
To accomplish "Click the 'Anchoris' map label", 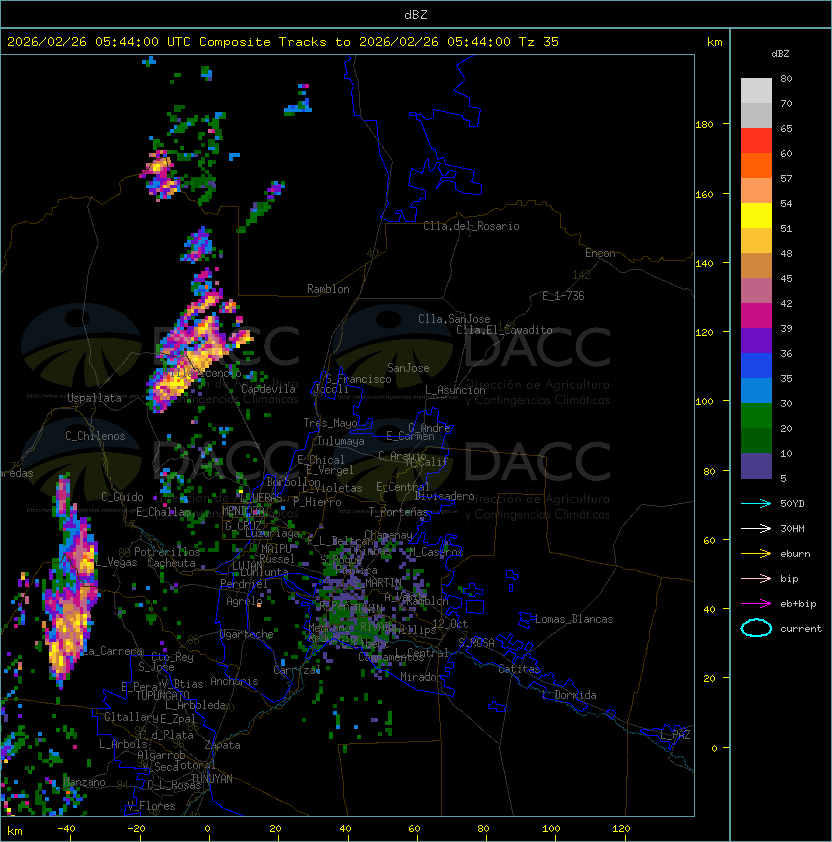I will pyautogui.click(x=234, y=681).
